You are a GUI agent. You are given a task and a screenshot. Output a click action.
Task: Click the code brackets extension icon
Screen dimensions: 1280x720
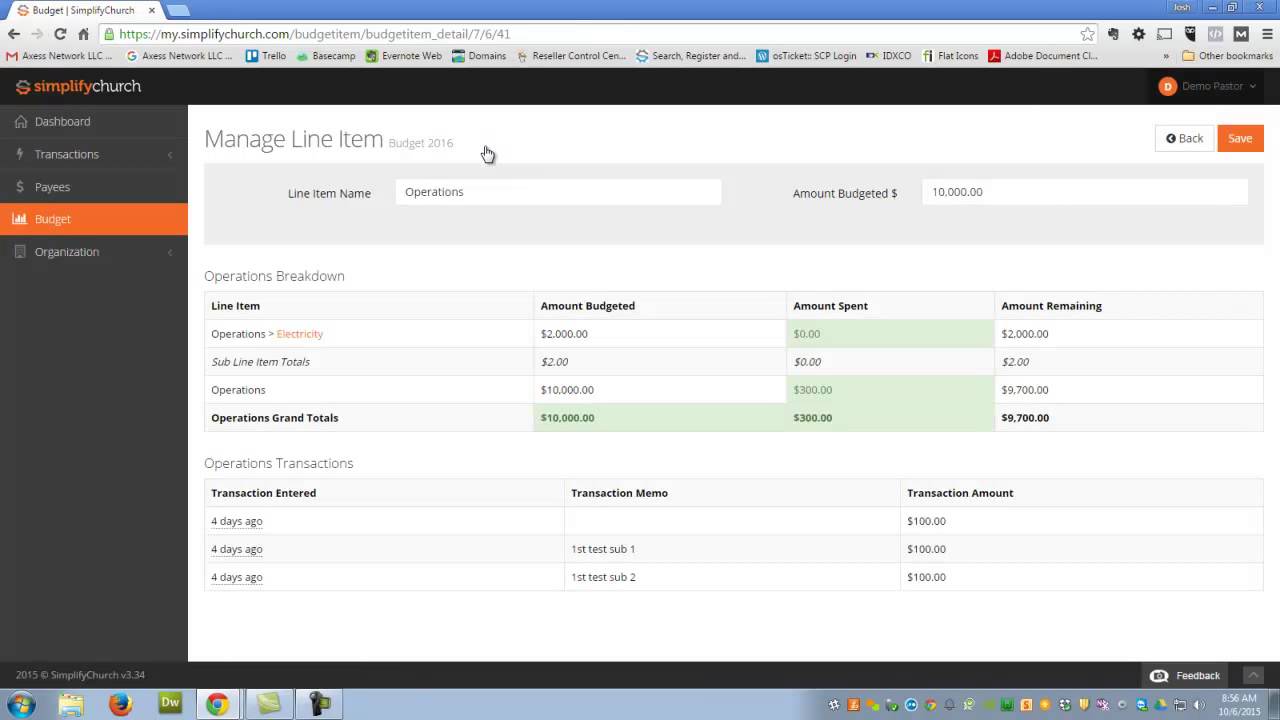[1215, 34]
